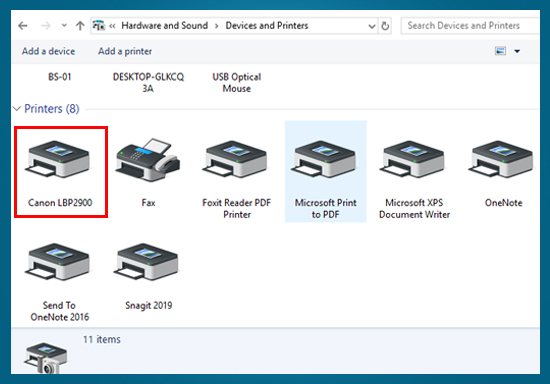Click the Canon LBP2900 name text
Screen dimensions: 550x384
click(60, 203)
